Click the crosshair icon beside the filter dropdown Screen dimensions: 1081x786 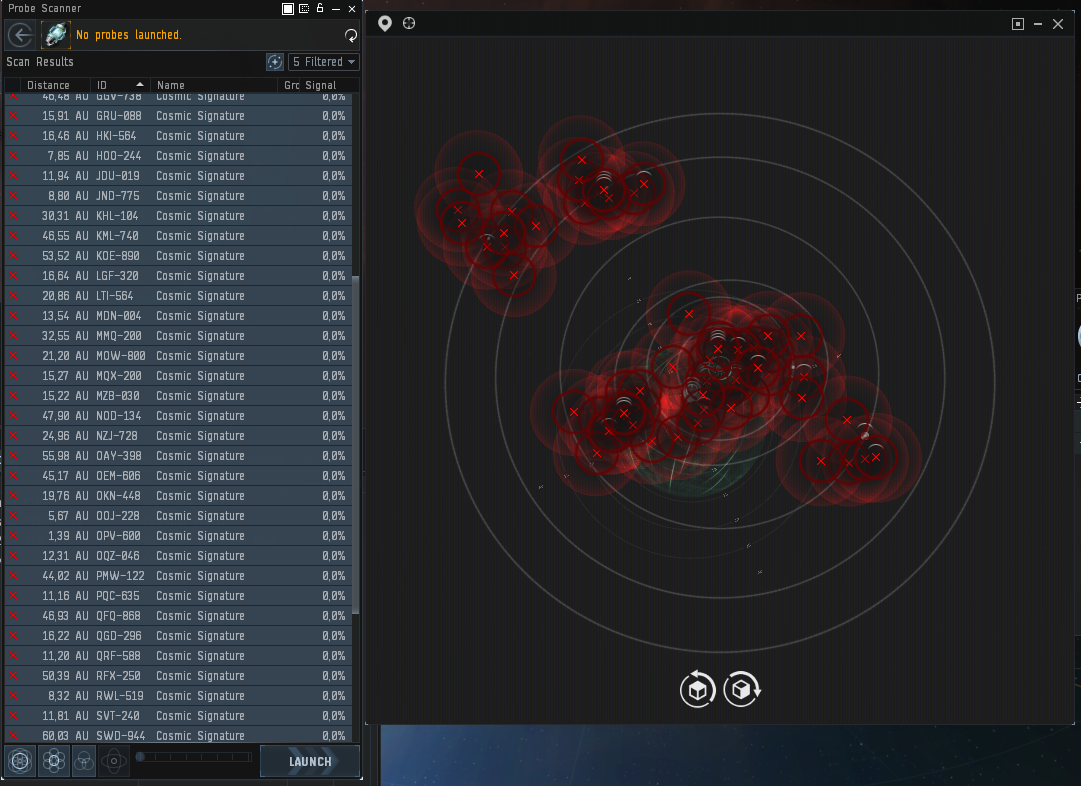click(275, 62)
